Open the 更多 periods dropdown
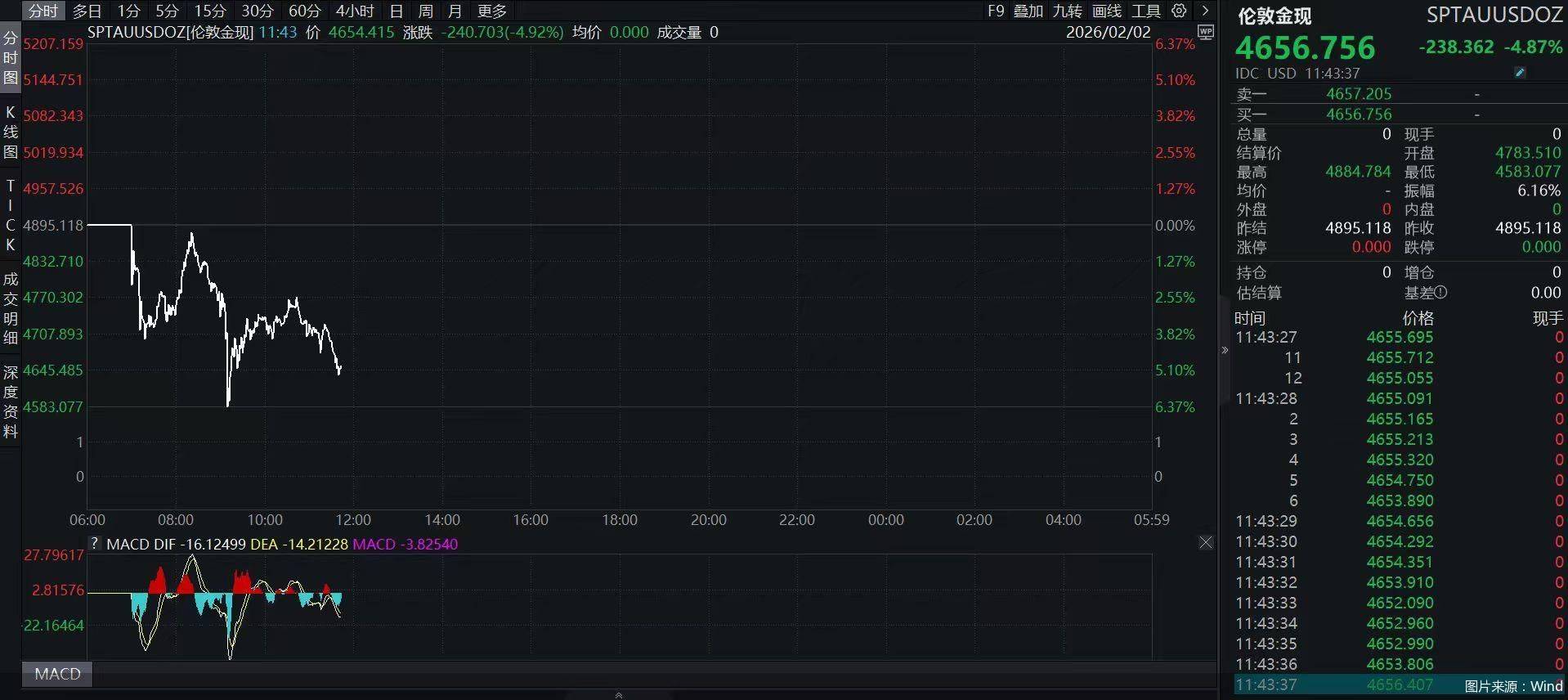Viewport: 1568px width, 700px height. tap(492, 11)
